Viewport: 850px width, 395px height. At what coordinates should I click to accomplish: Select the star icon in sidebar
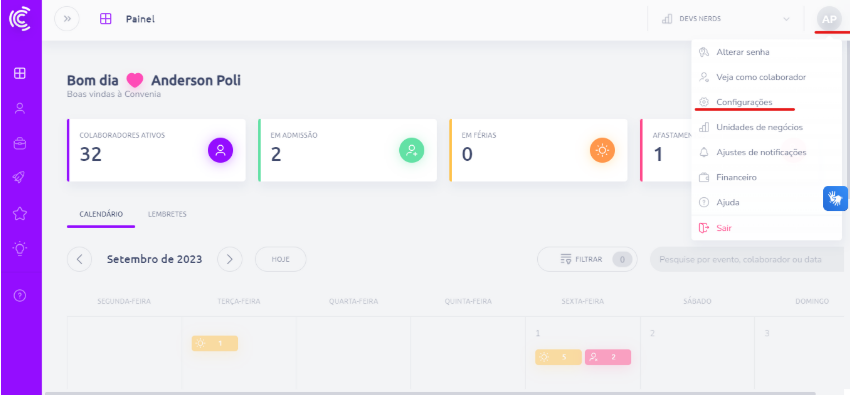click(x=20, y=213)
